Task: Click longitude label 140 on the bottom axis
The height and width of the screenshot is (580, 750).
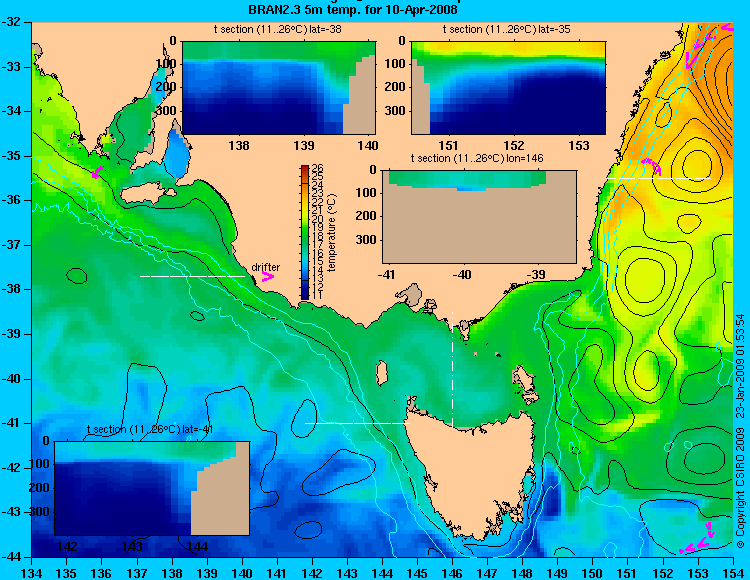Action: pyautogui.click(x=242, y=573)
